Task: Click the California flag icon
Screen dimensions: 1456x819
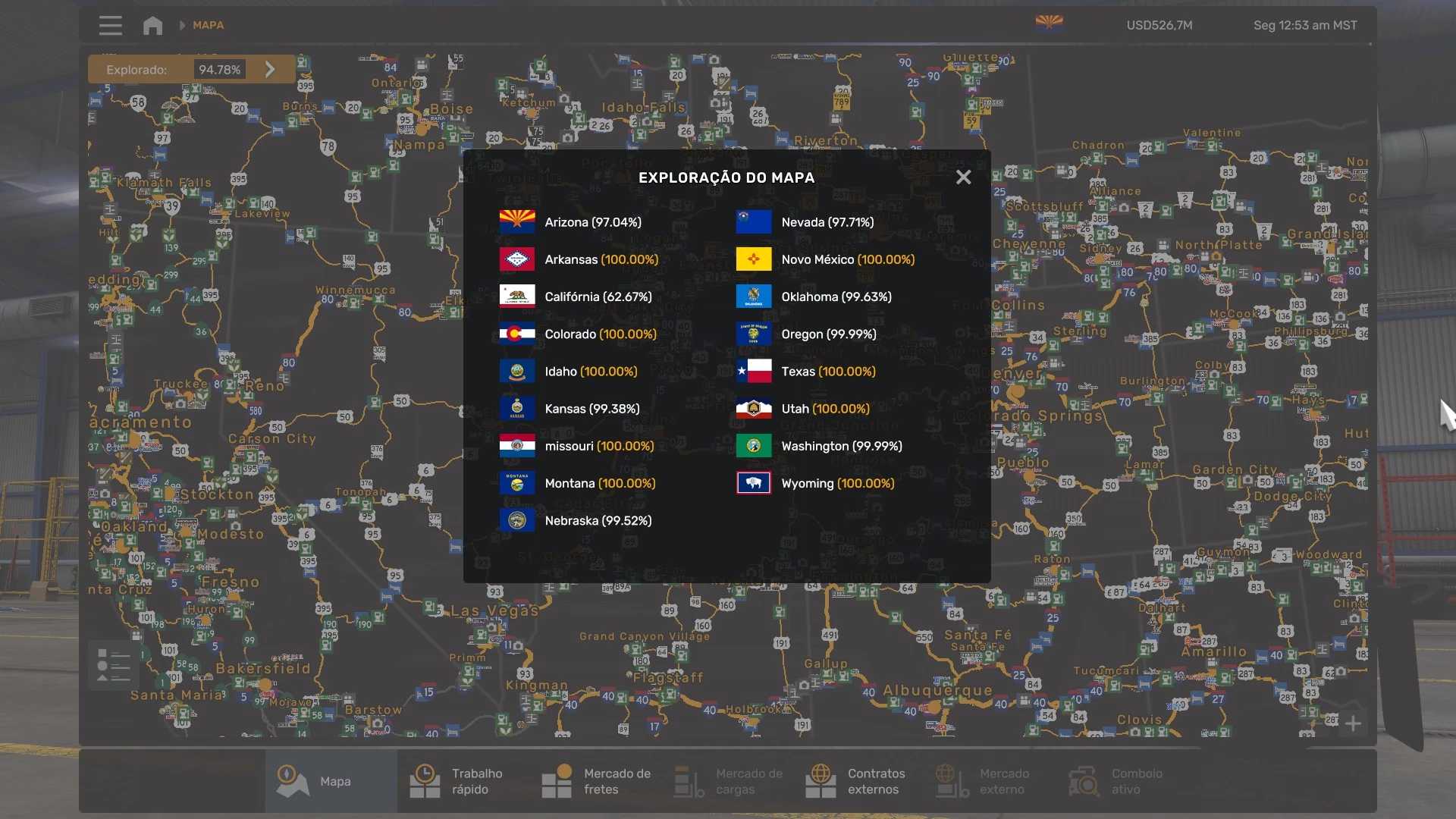Action: tap(517, 297)
